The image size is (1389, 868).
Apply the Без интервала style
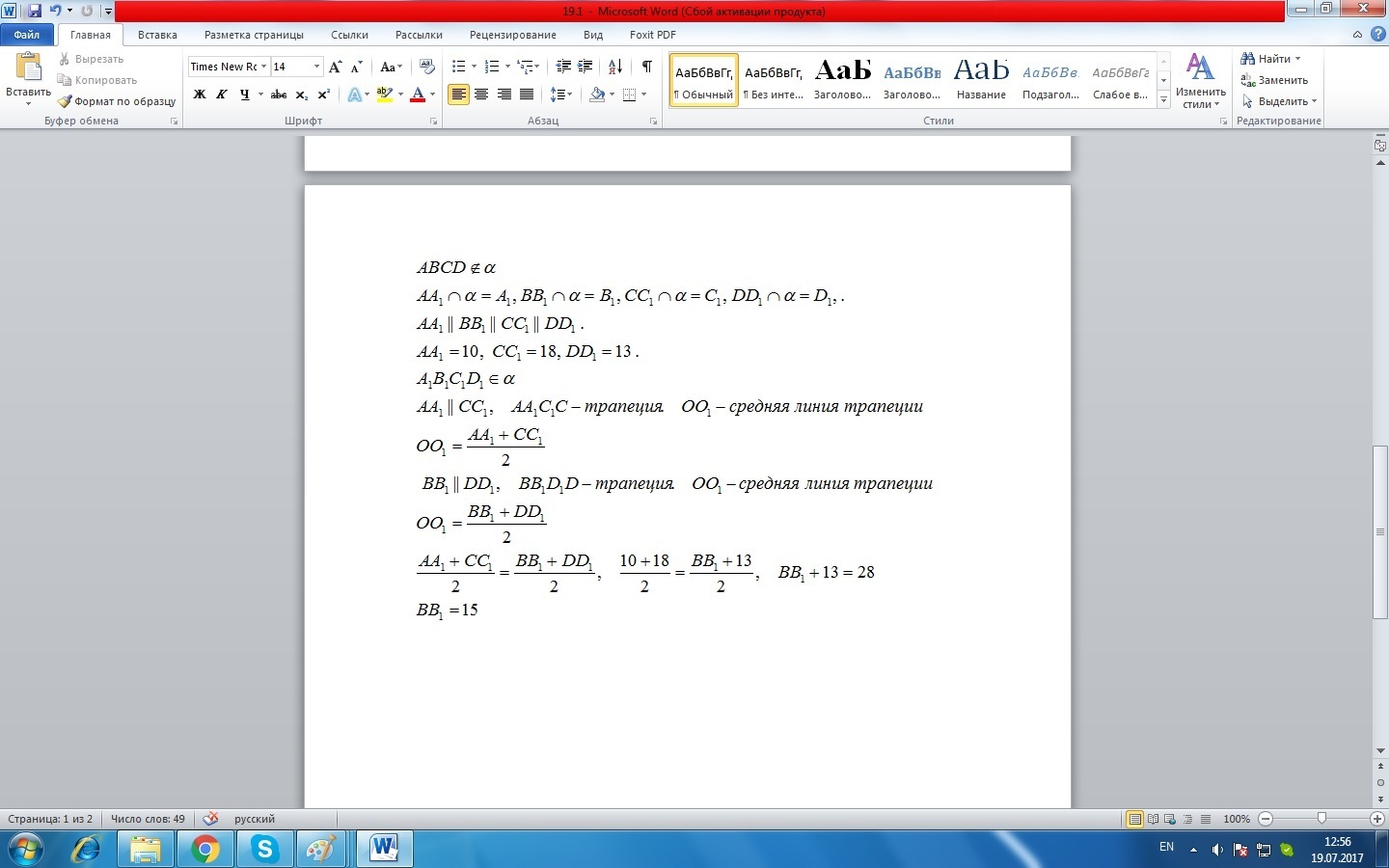coord(774,80)
